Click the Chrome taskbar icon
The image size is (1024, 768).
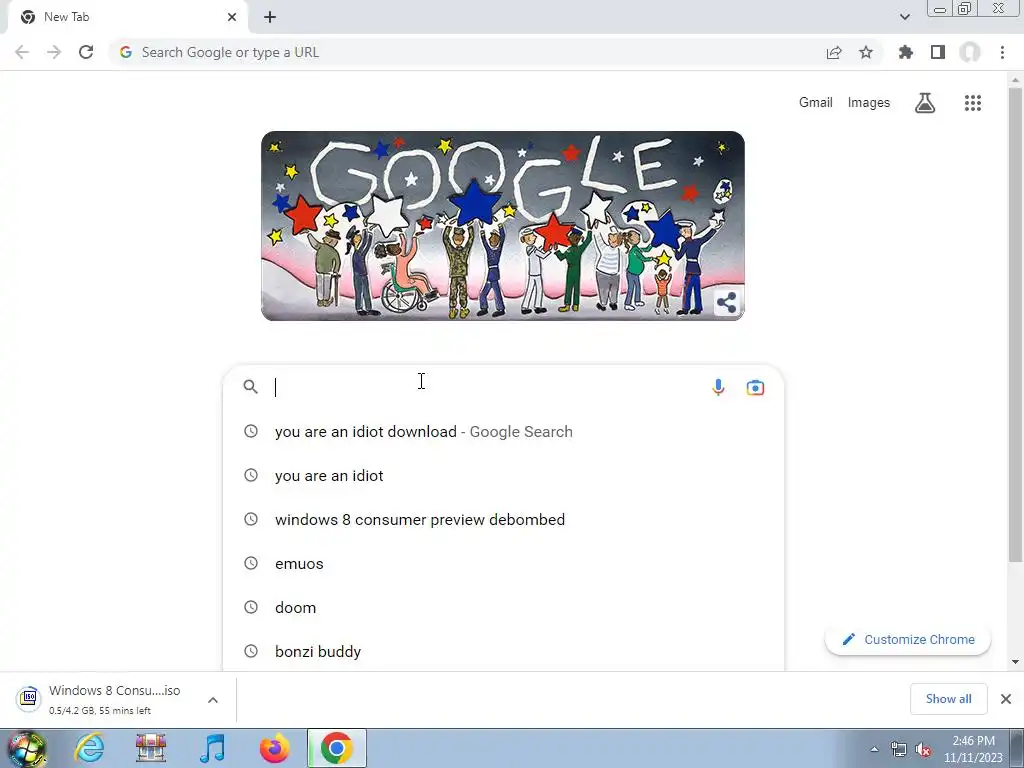click(336, 748)
